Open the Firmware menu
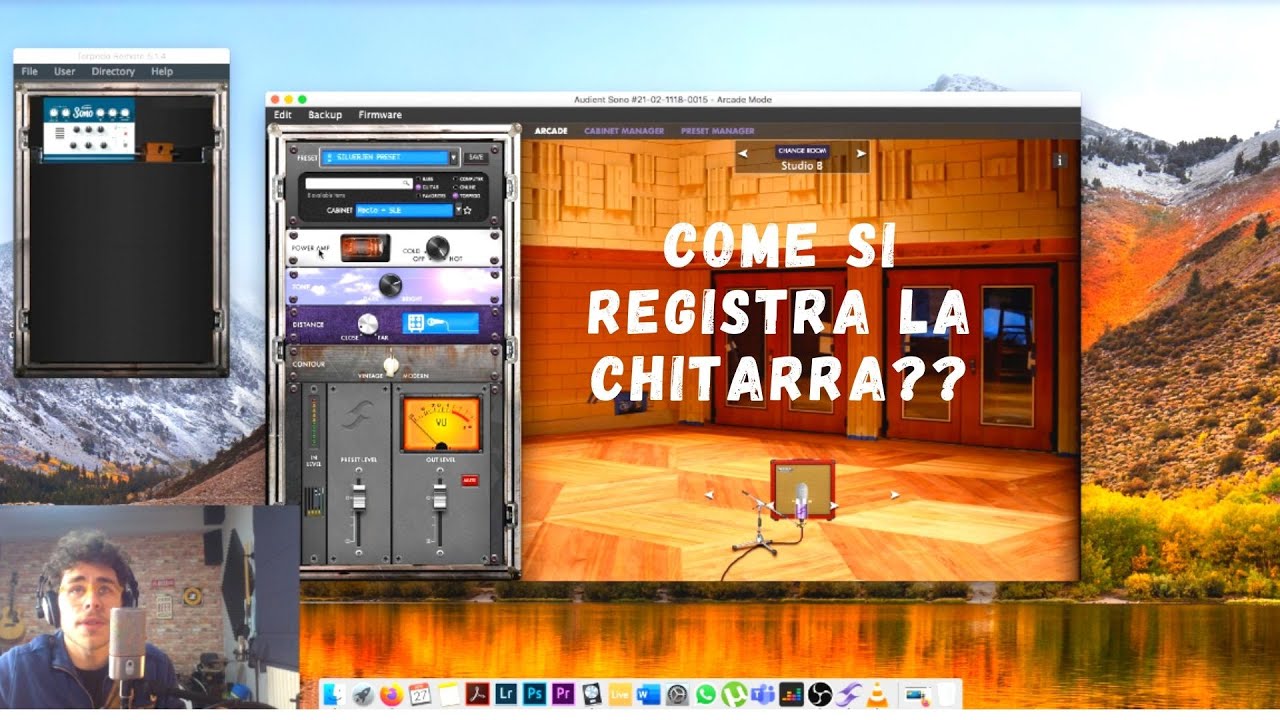Image resolution: width=1280 pixels, height=720 pixels. pos(380,115)
